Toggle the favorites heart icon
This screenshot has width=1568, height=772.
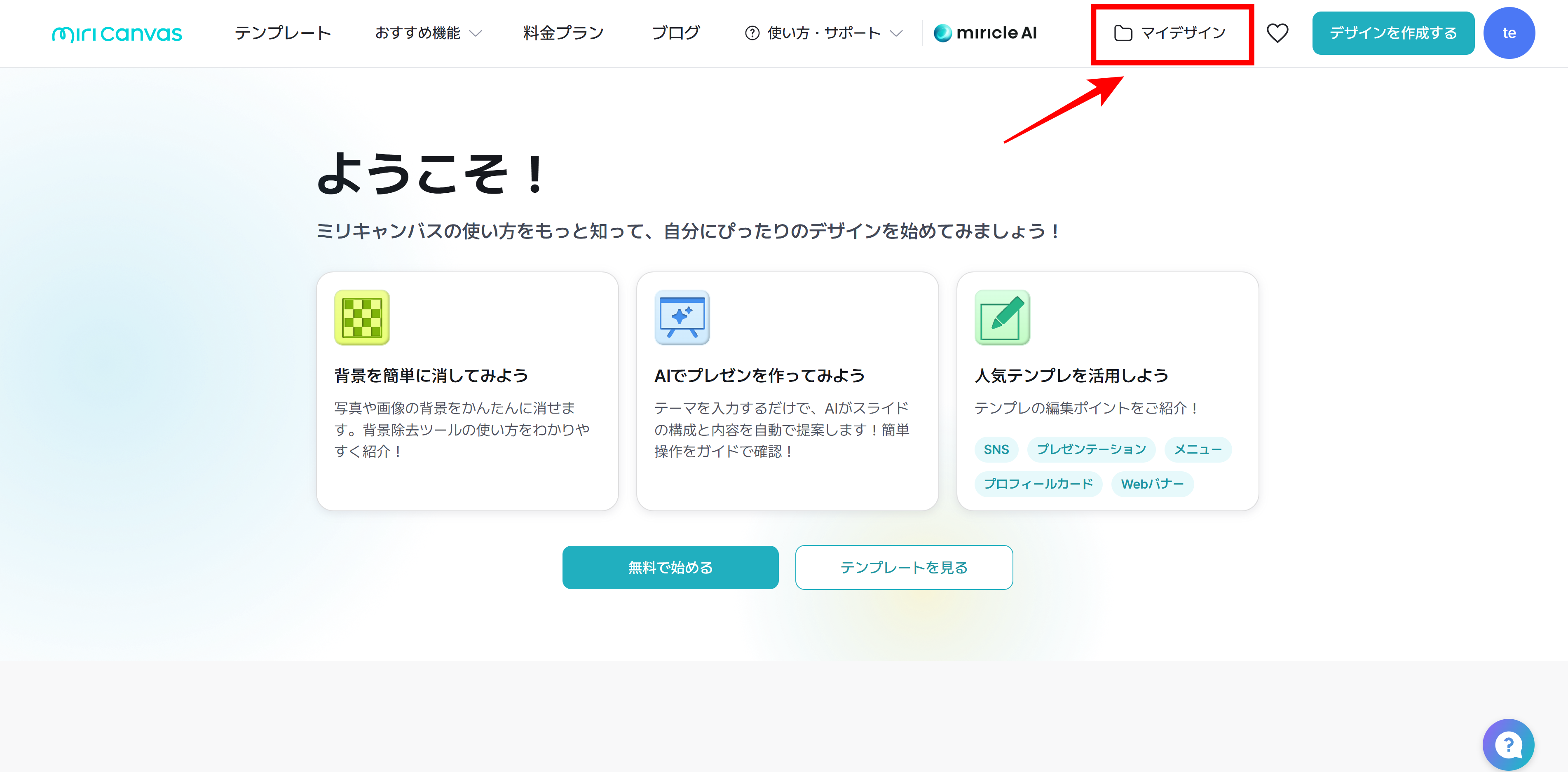pyautogui.click(x=1277, y=33)
